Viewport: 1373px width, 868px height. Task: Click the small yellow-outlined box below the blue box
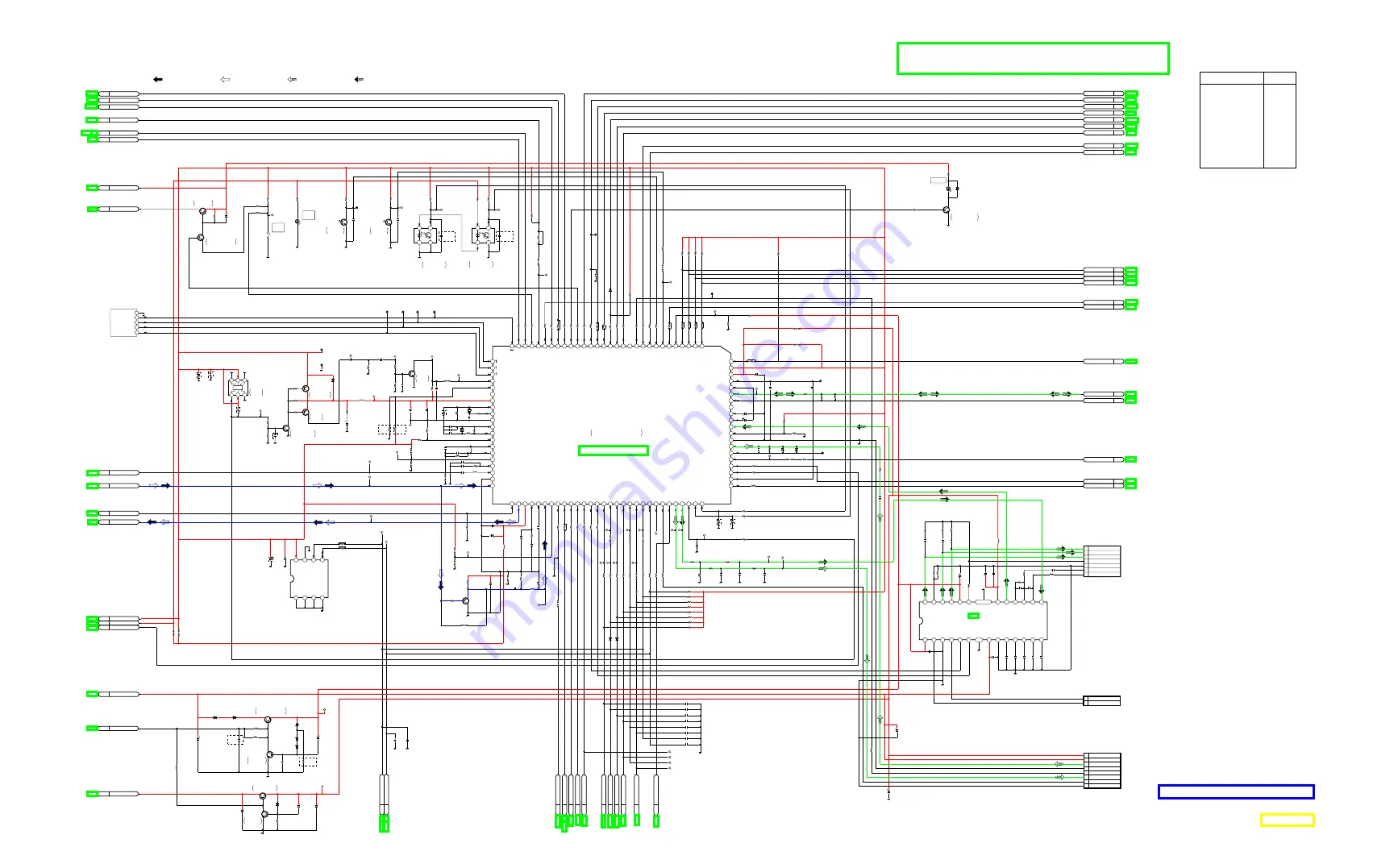(1287, 820)
